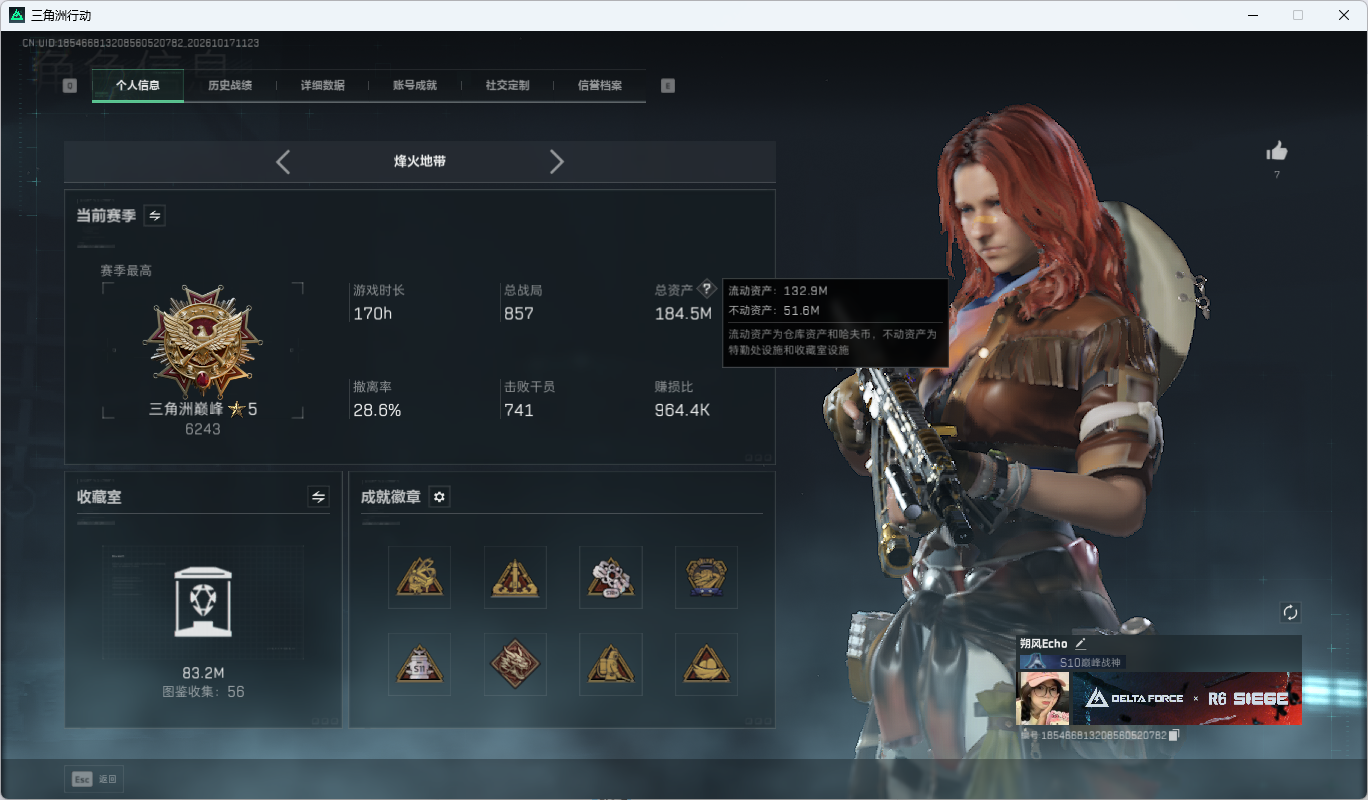Toggle the 当前赛季 season swap icon
The height and width of the screenshot is (800, 1368).
[x=155, y=215]
